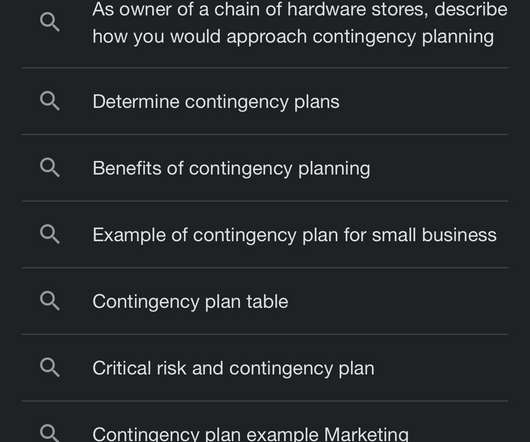Click search icon next to Contingency plan table
Image resolution: width=530 pixels, height=442 pixels.
pyautogui.click(x=50, y=301)
